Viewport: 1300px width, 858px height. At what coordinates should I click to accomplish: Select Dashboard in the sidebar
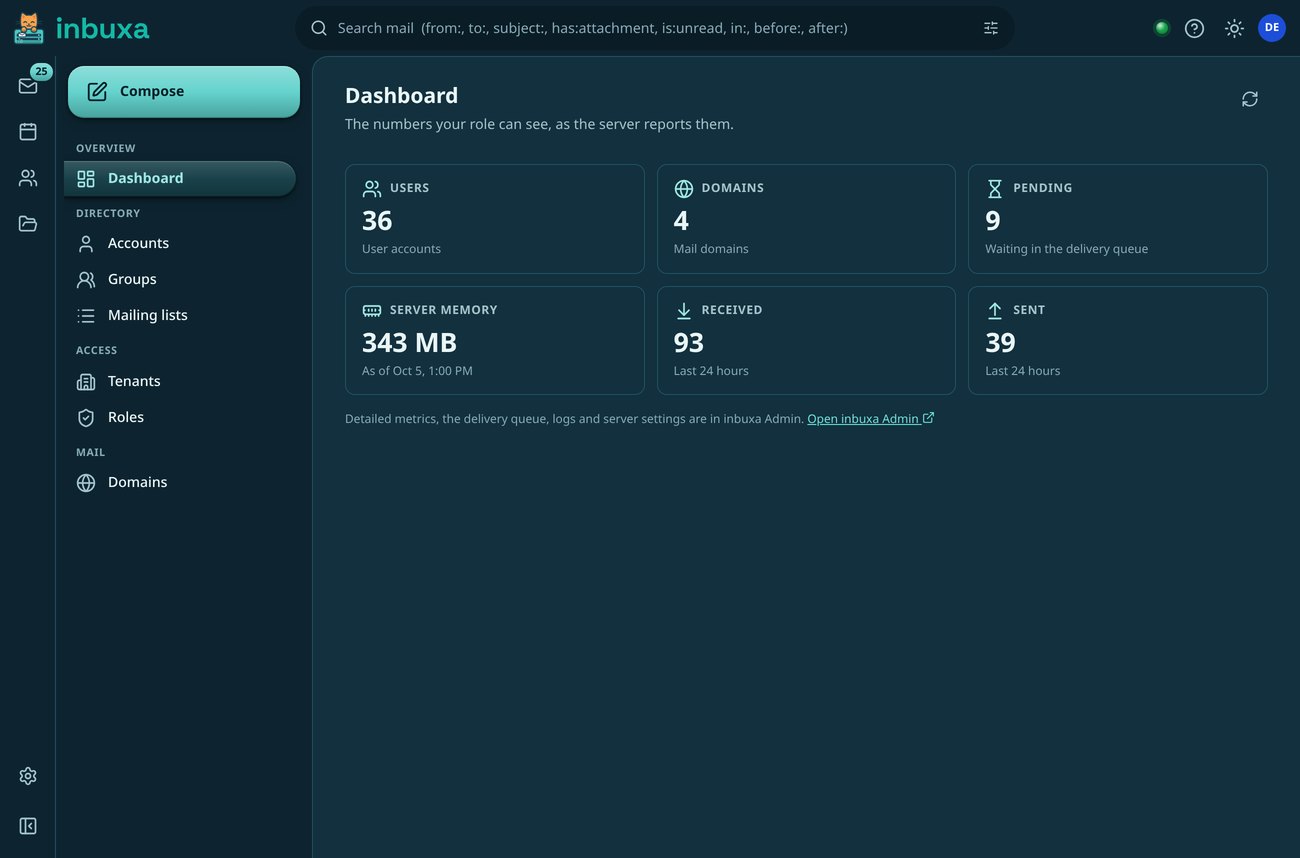click(x=180, y=178)
